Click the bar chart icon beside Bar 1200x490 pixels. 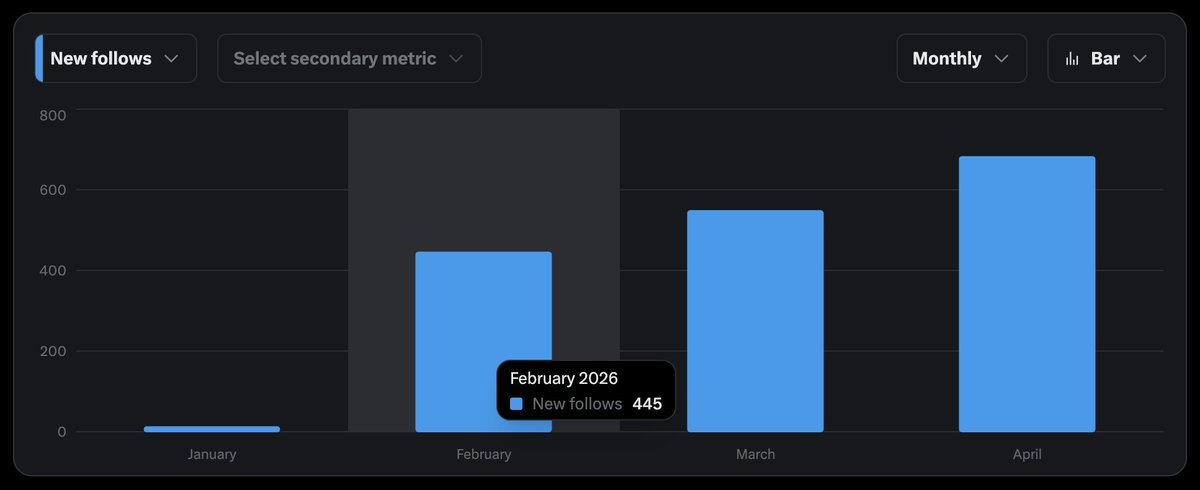pyautogui.click(x=1072, y=59)
